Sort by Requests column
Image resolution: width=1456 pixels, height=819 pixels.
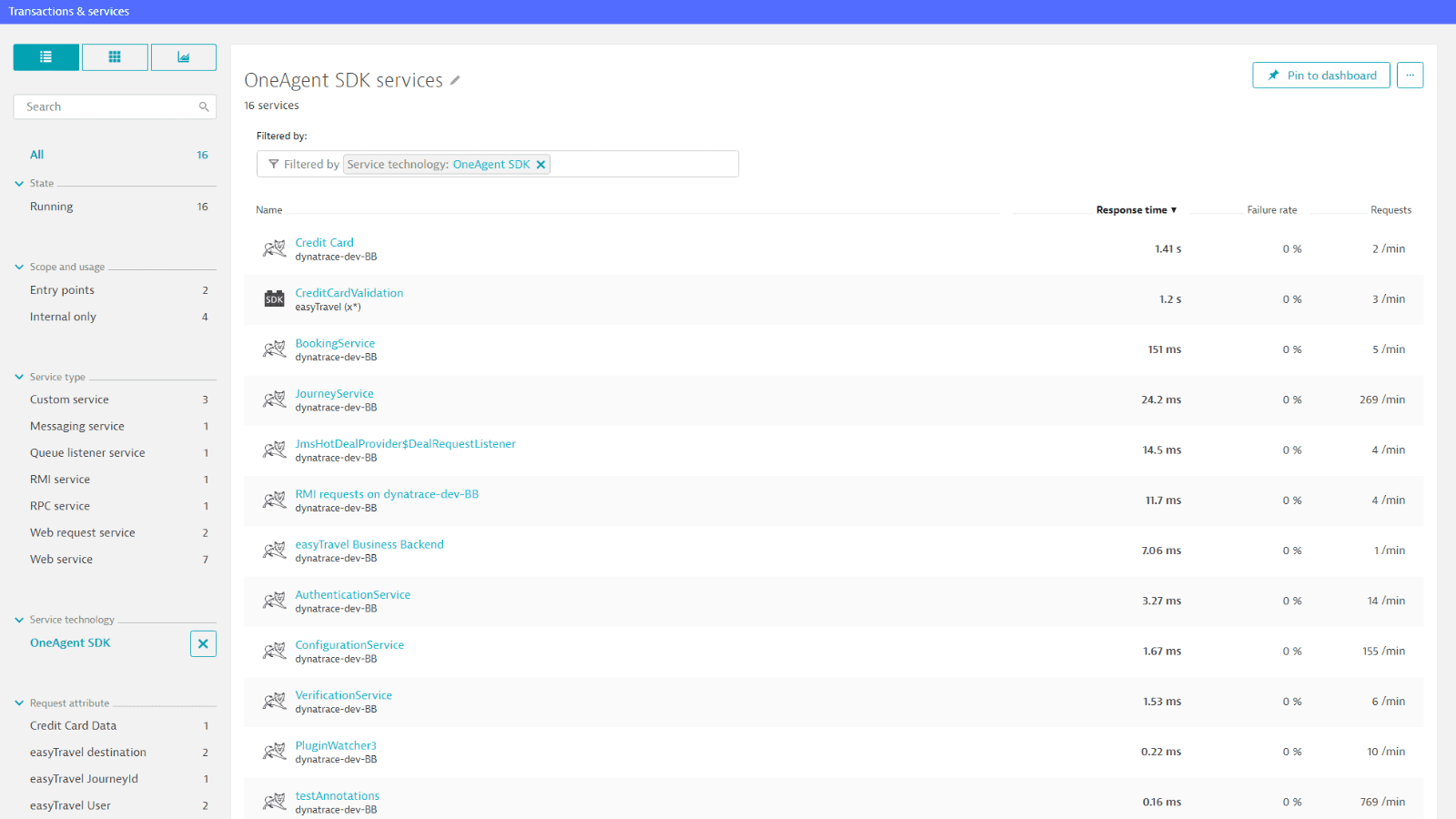point(1390,210)
